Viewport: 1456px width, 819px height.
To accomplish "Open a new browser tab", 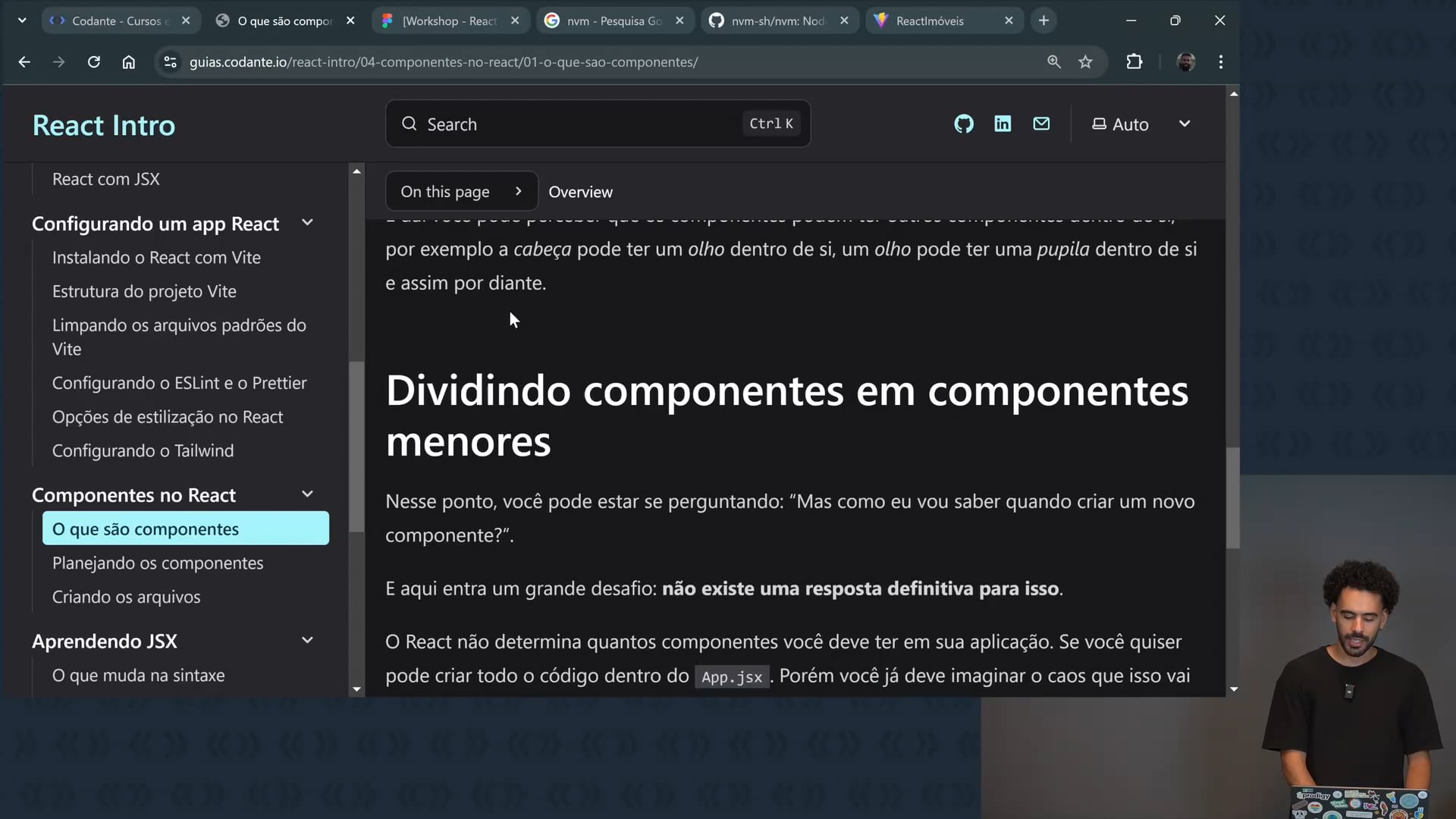I will pyautogui.click(x=1043, y=20).
